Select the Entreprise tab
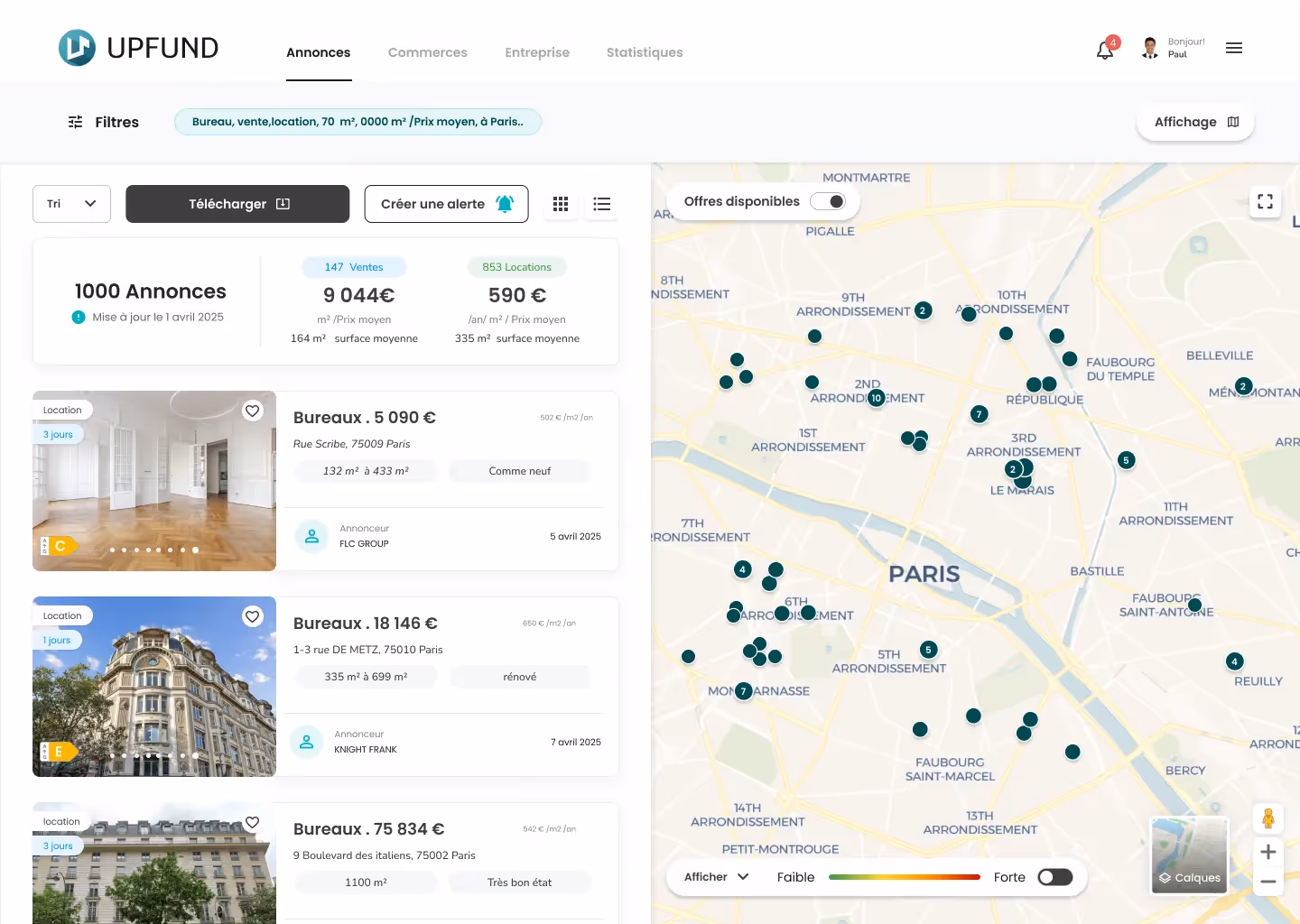Screen dimensions: 1300x924 (x=537, y=52)
